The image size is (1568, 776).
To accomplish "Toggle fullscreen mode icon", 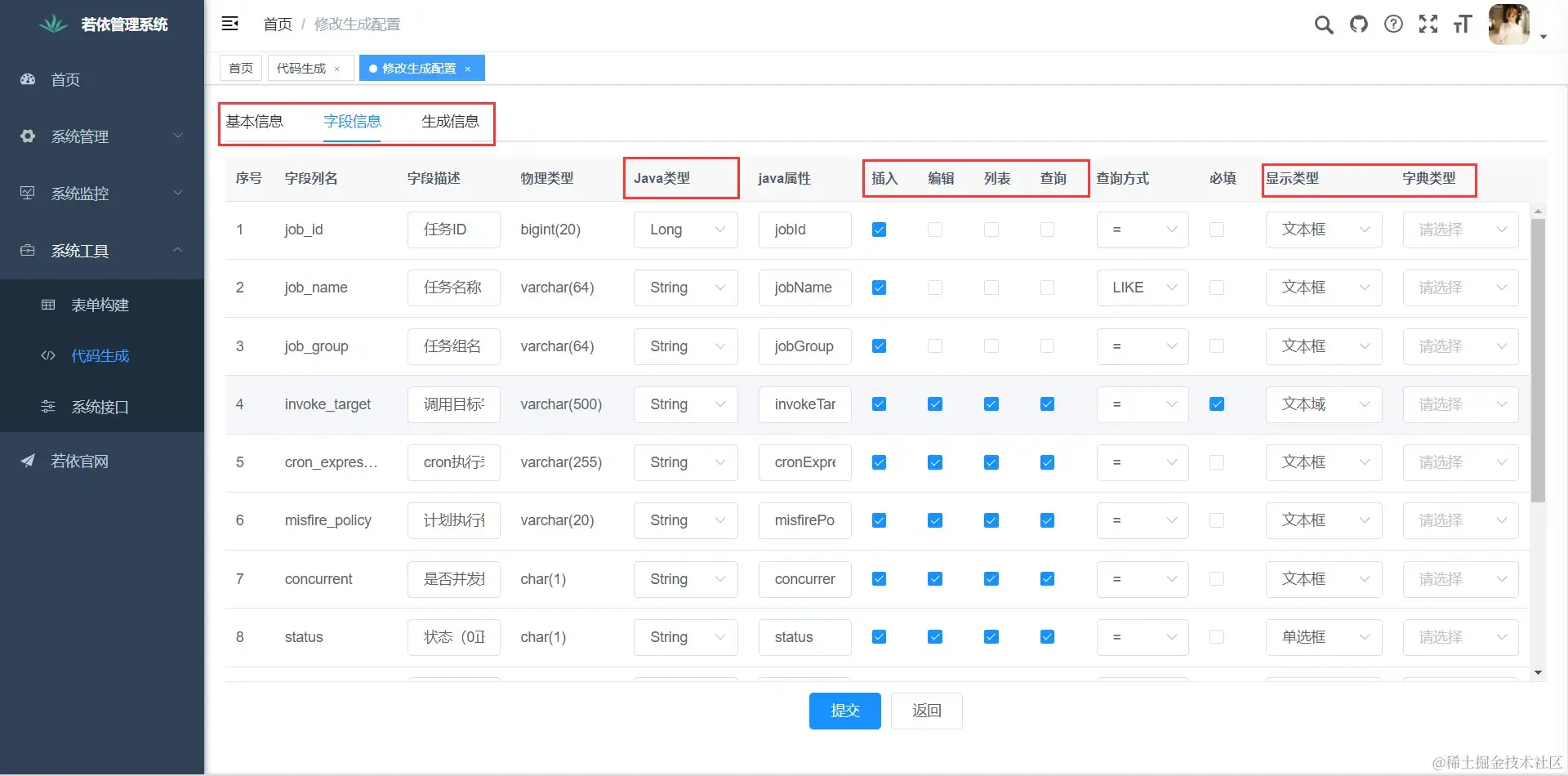I will point(1428,25).
